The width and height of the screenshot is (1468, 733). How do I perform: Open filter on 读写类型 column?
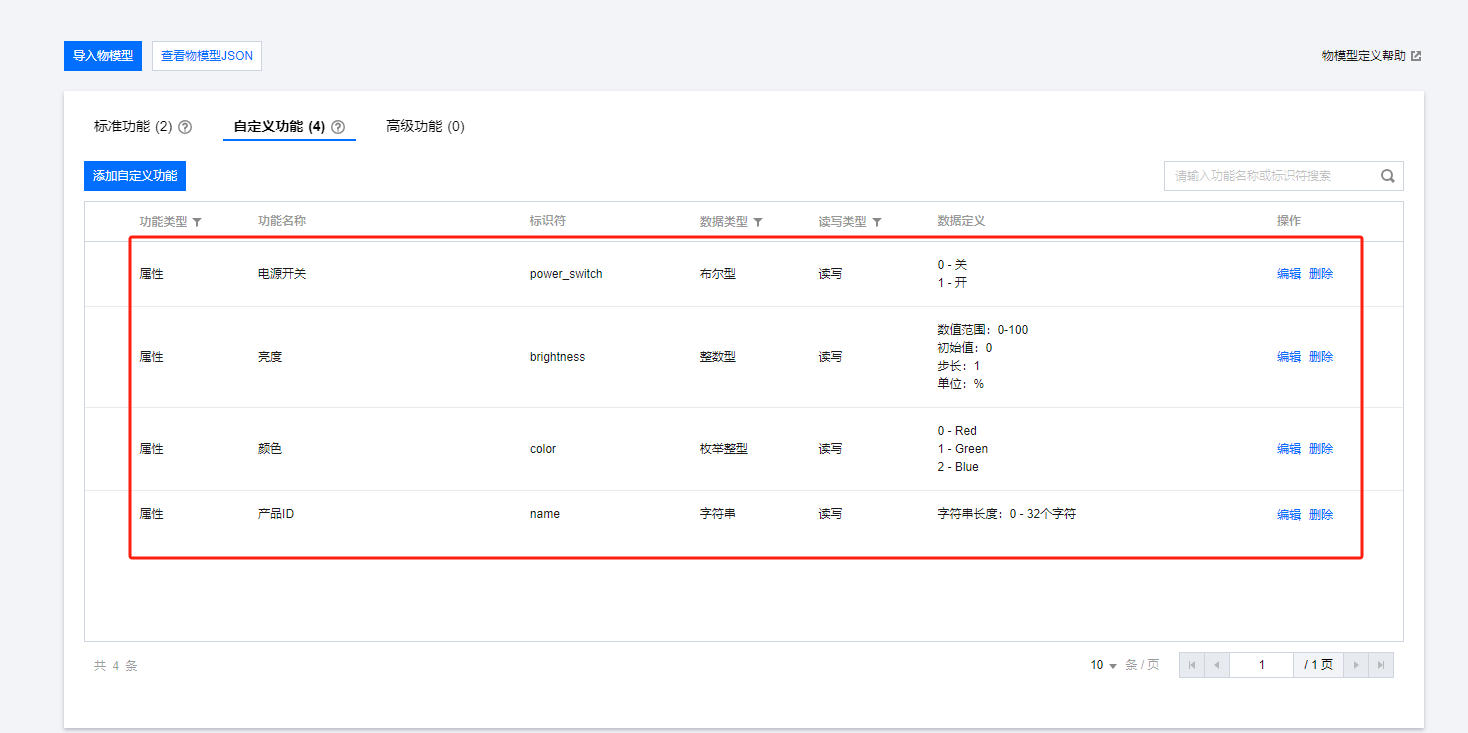pyautogui.click(x=877, y=222)
